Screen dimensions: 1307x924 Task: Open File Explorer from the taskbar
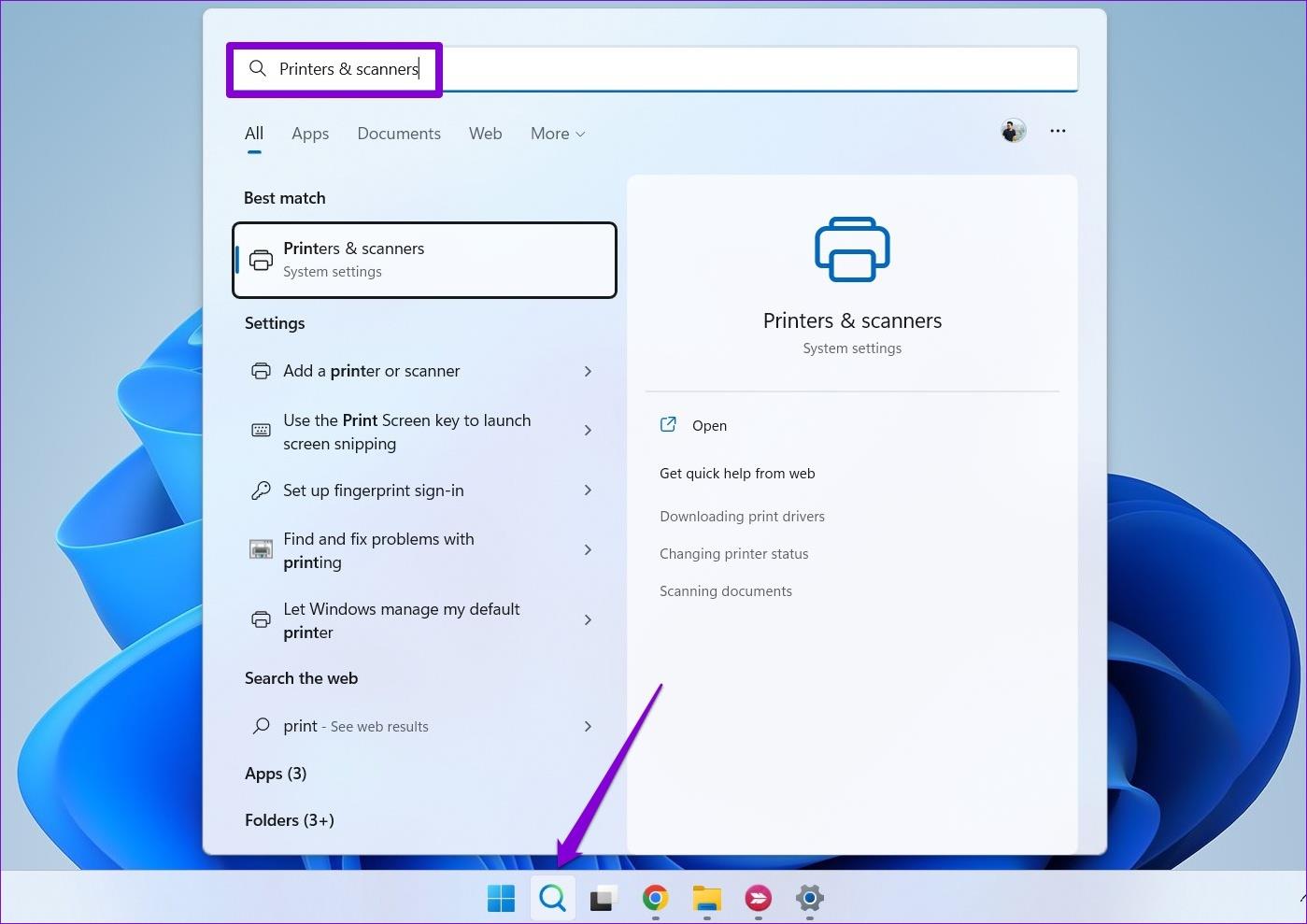click(x=706, y=898)
